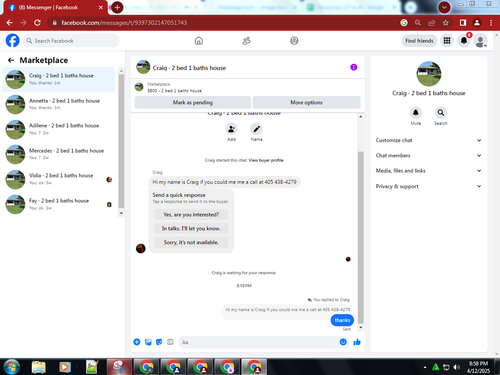Click the message pane scrollbar up arrow
This screenshot has height=375, width=500.
click(x=360, y=117)
